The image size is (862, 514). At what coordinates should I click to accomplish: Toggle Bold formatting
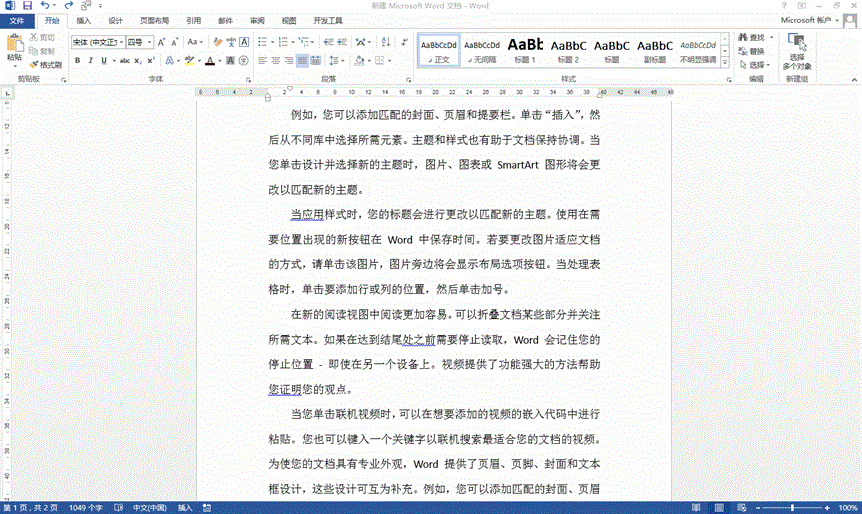tap(76, 61)
